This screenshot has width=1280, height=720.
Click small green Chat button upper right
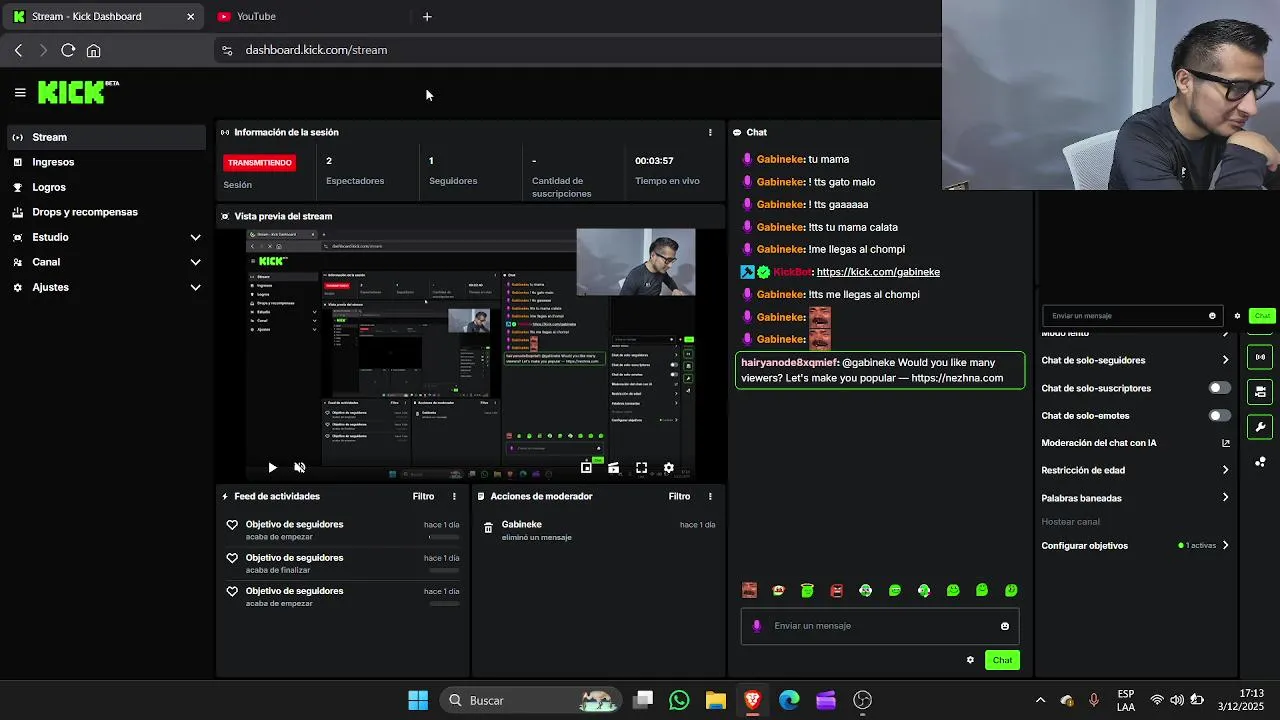click(1262, 316)
